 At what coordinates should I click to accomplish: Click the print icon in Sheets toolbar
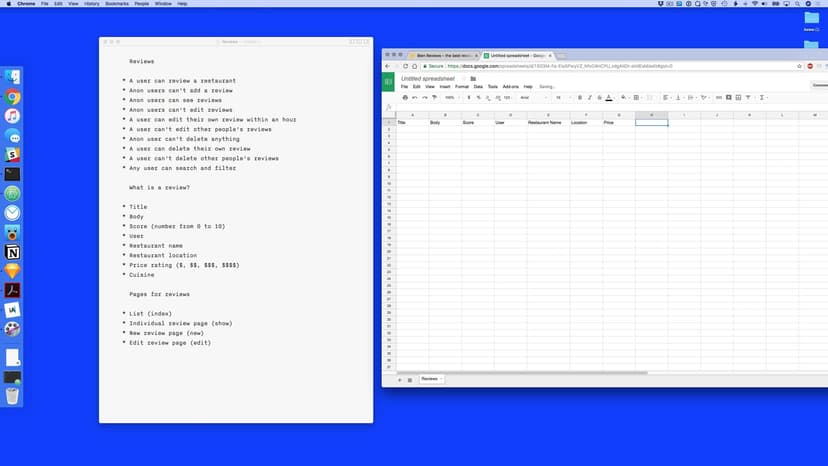(x=405, y=98)
